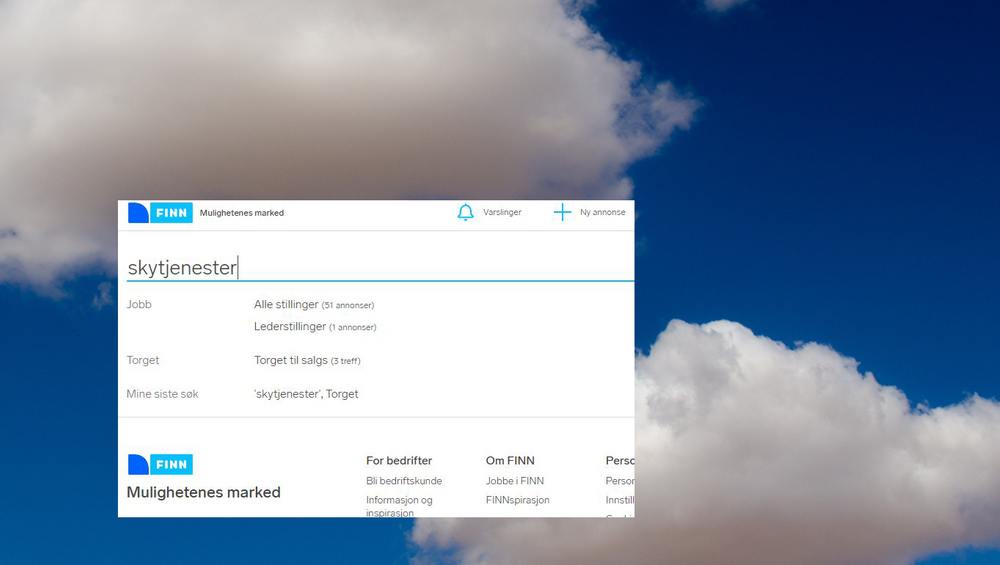
Task: Click the Jobb category label
Action: coord(139,304)
